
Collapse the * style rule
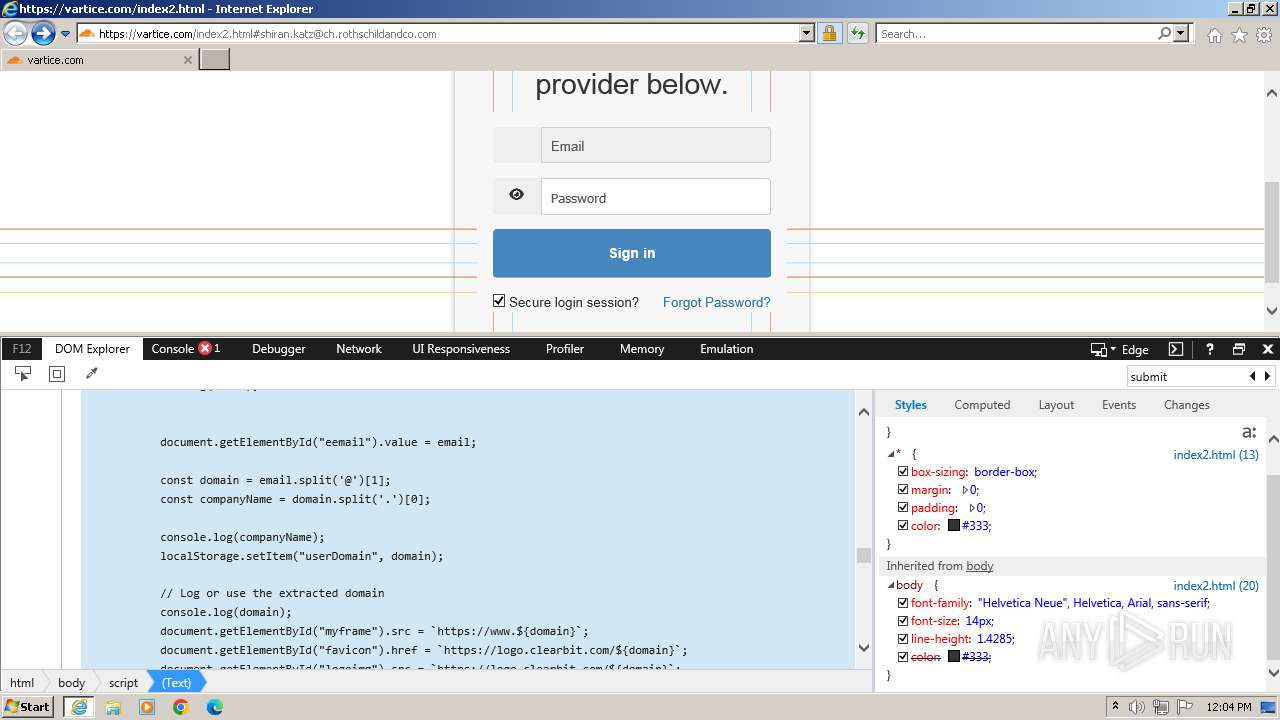click(891, 454)
